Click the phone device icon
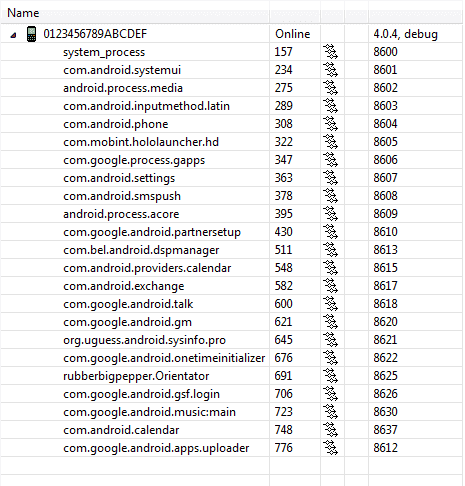Image resolution: width=465 pixels, height=486 pixels. pyautogui.click(x=31, y=34)
